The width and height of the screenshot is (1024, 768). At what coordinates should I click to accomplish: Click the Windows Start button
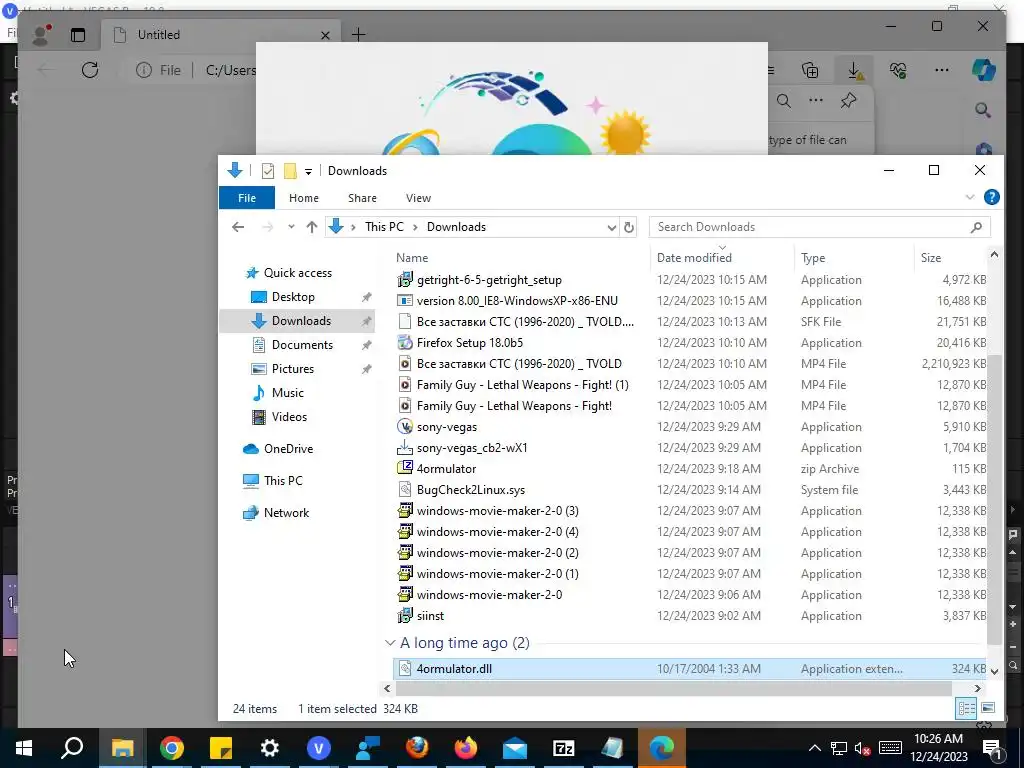point(24,748)
